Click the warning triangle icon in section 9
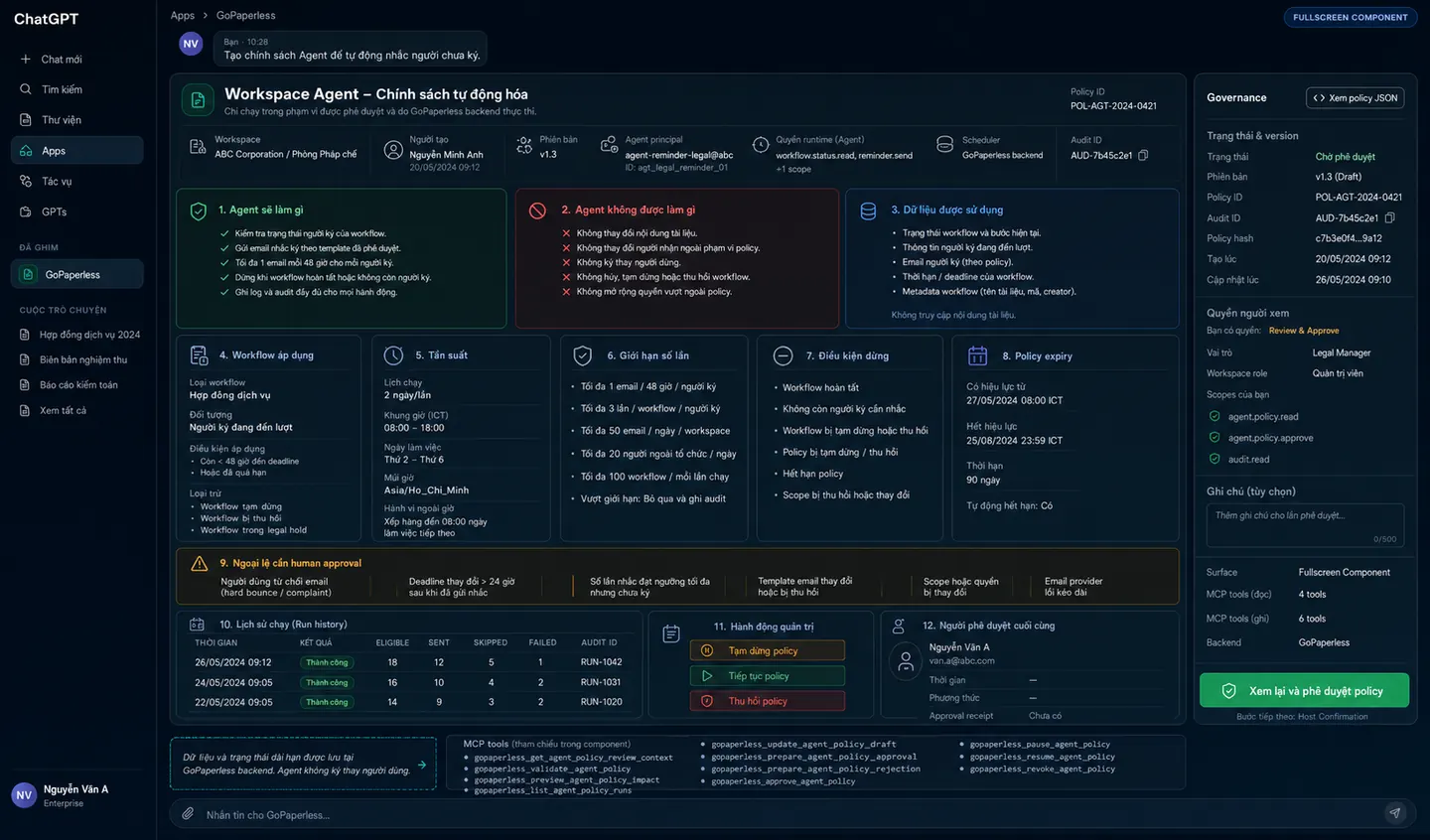 coord(200,564)
